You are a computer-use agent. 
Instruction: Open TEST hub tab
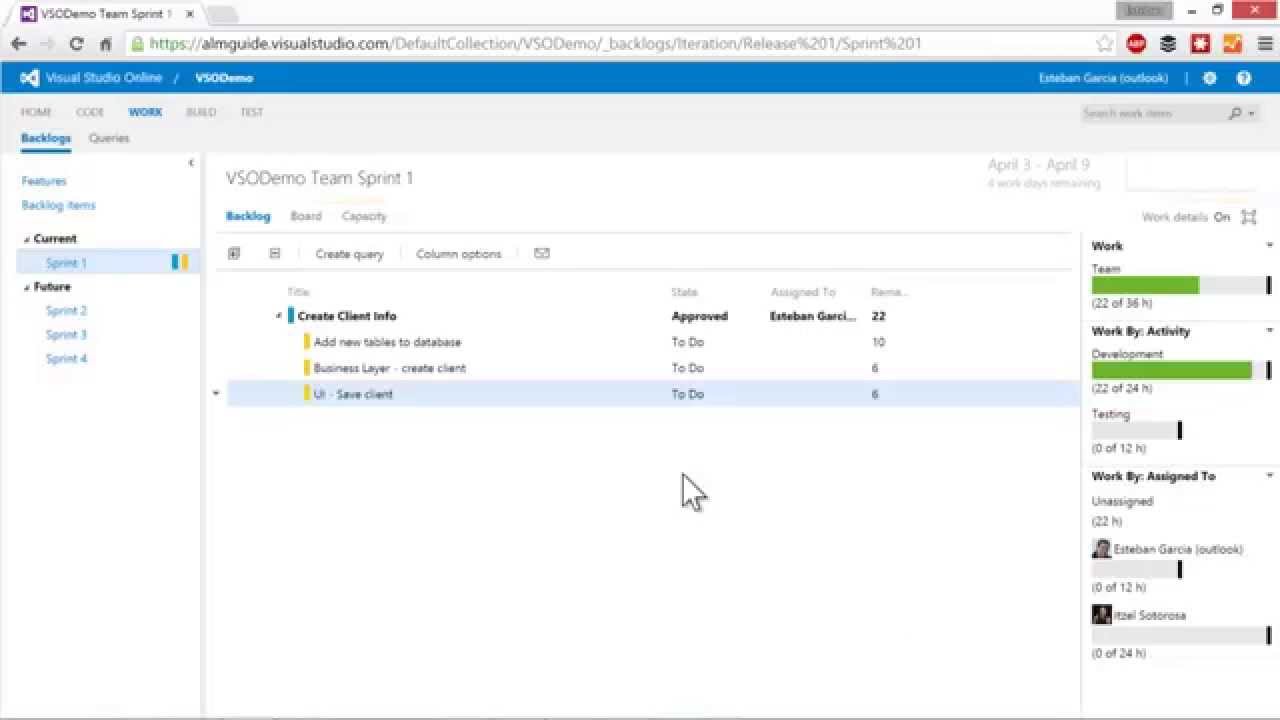point(252,112)
